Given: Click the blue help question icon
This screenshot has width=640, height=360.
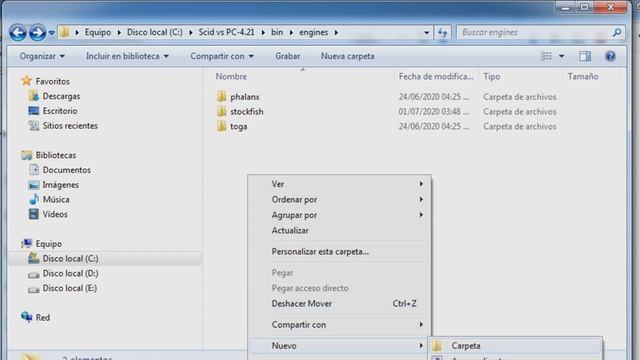Looking at the screenshot, I should 610,56.
